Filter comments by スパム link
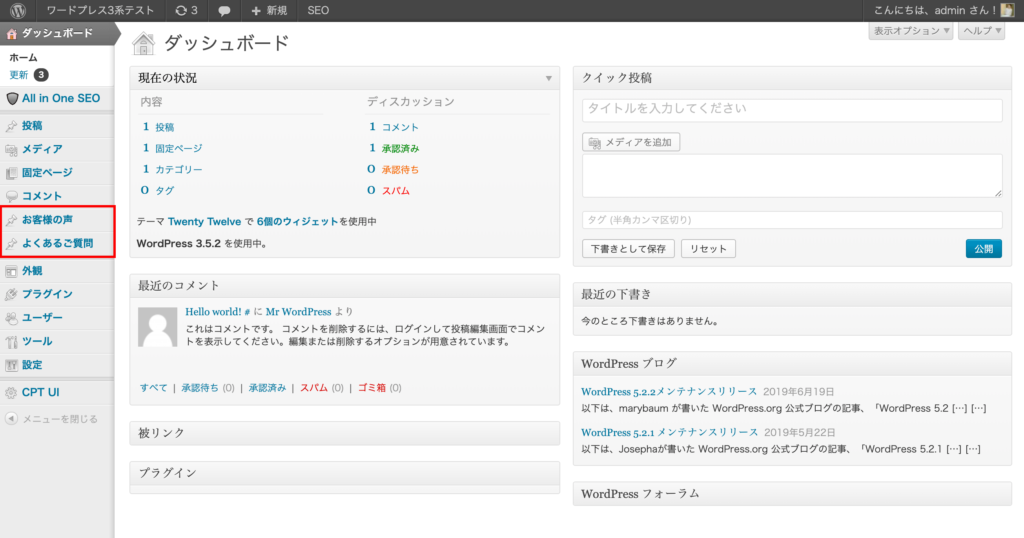The image size is (1024, 538). (x=314, y=388)
